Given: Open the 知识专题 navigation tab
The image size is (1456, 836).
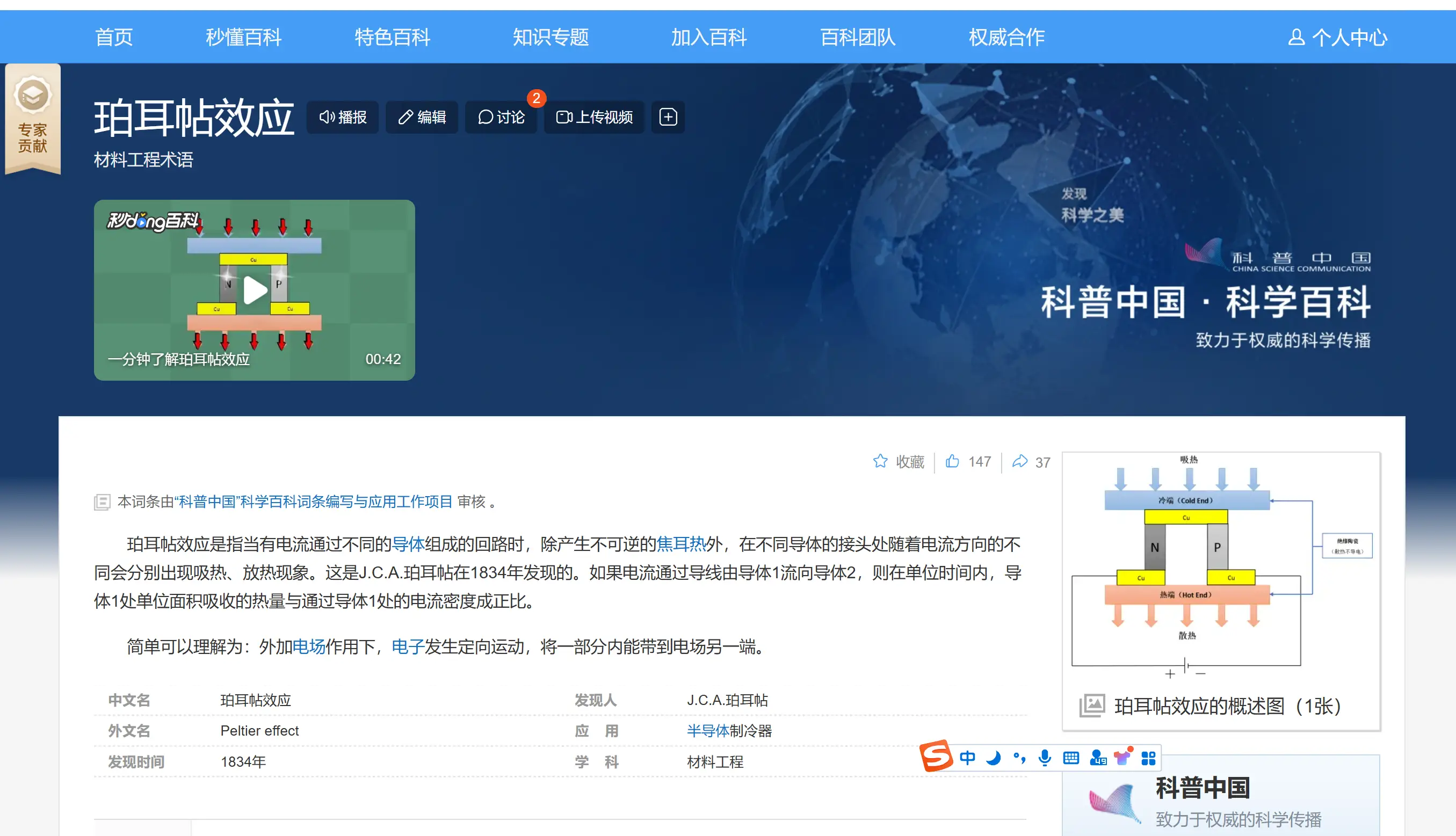Looking at the screenshot, I should click(550, 38).
